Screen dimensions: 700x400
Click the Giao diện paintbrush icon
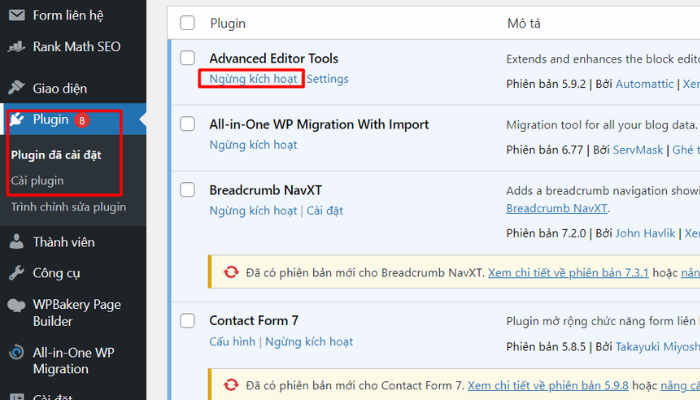tap(17, 88)
